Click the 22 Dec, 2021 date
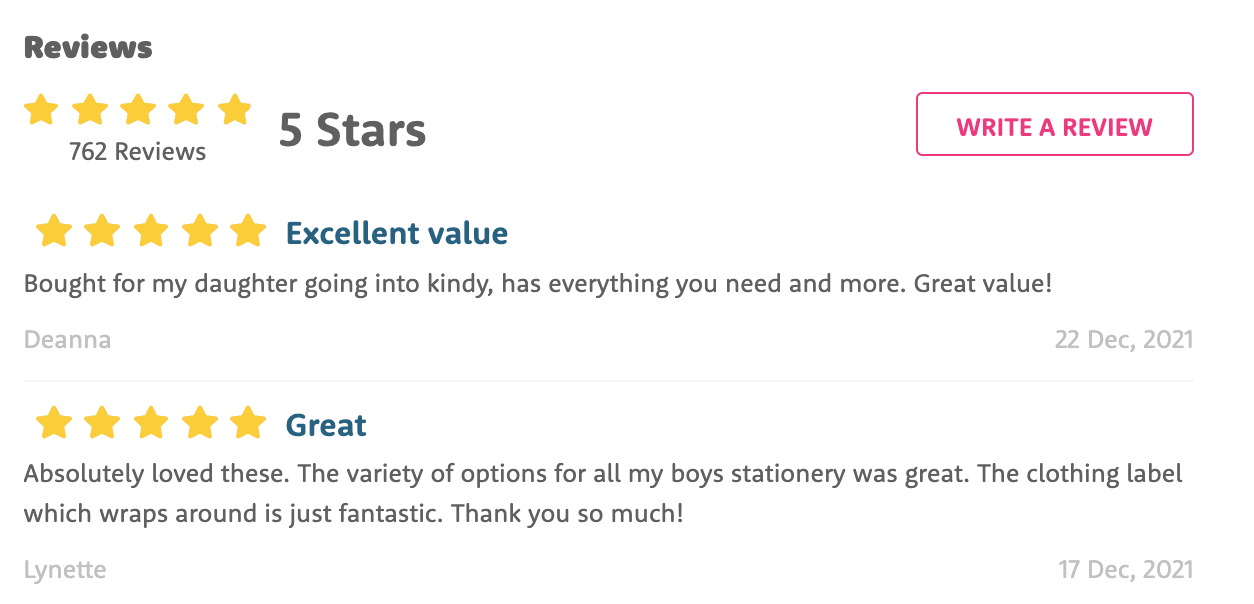This screenshot has height=604, width=1254. coord(1126,340)
